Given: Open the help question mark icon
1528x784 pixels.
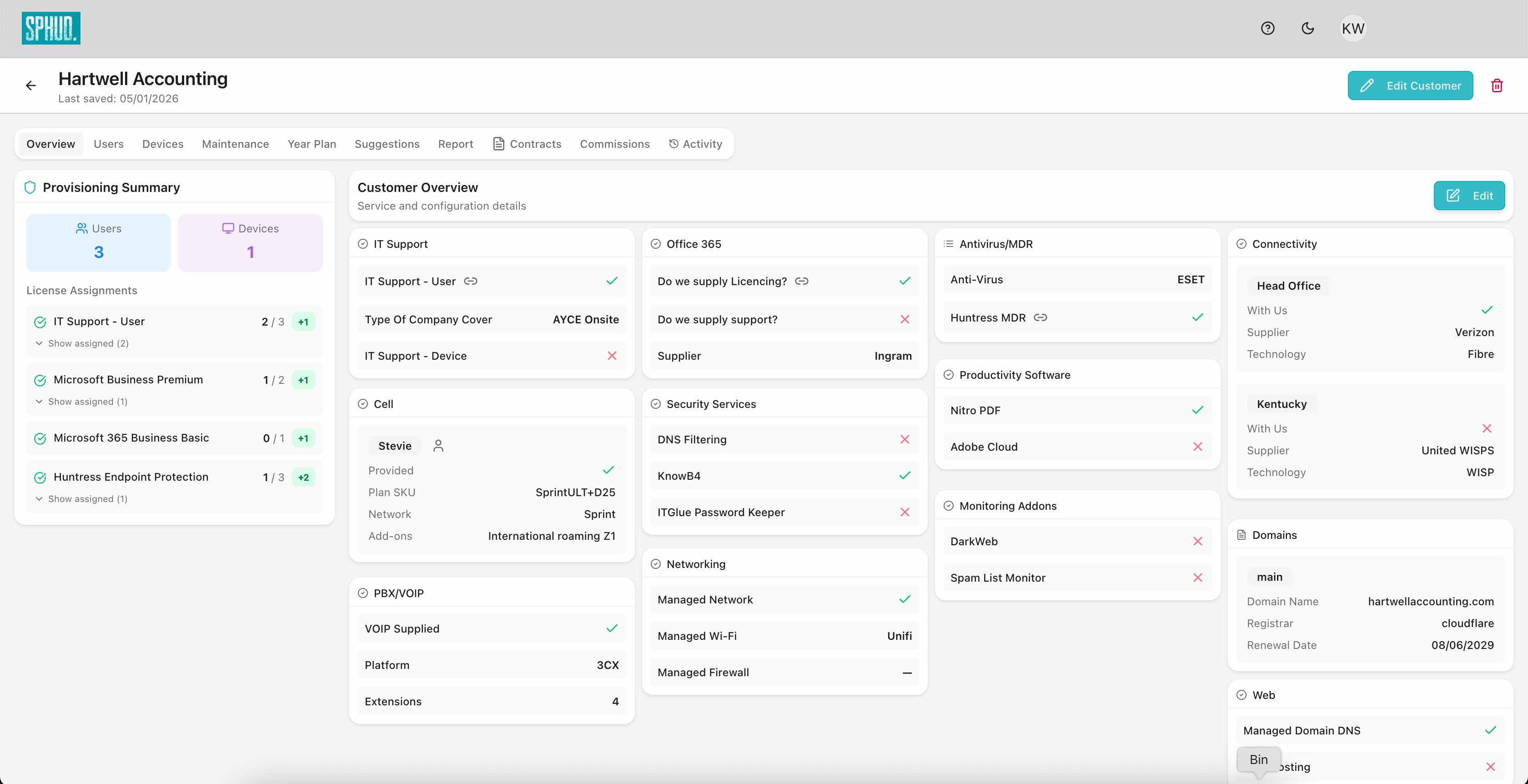Looking at the screenshot, I should pyautogui.click(x=1267, y=28).
